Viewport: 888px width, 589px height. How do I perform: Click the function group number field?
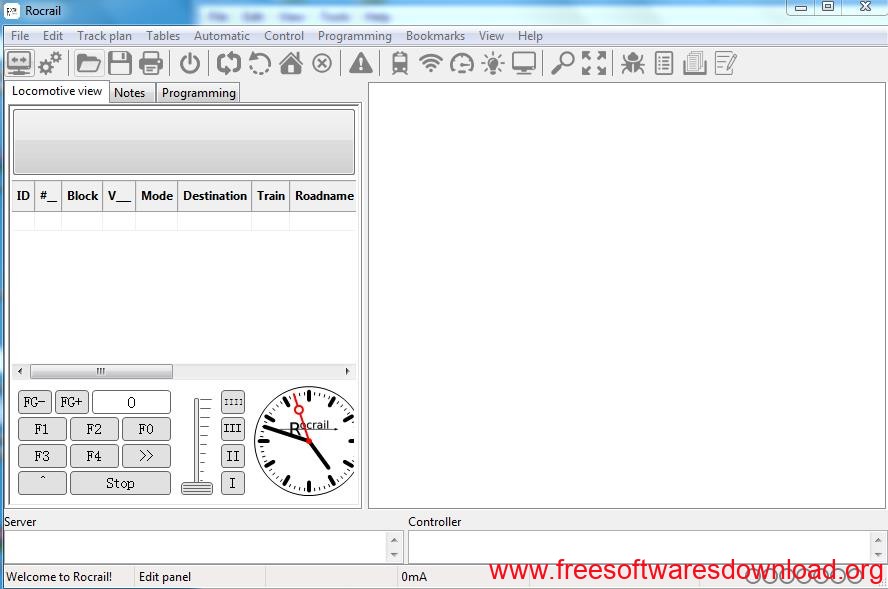(x=131, y=402)
